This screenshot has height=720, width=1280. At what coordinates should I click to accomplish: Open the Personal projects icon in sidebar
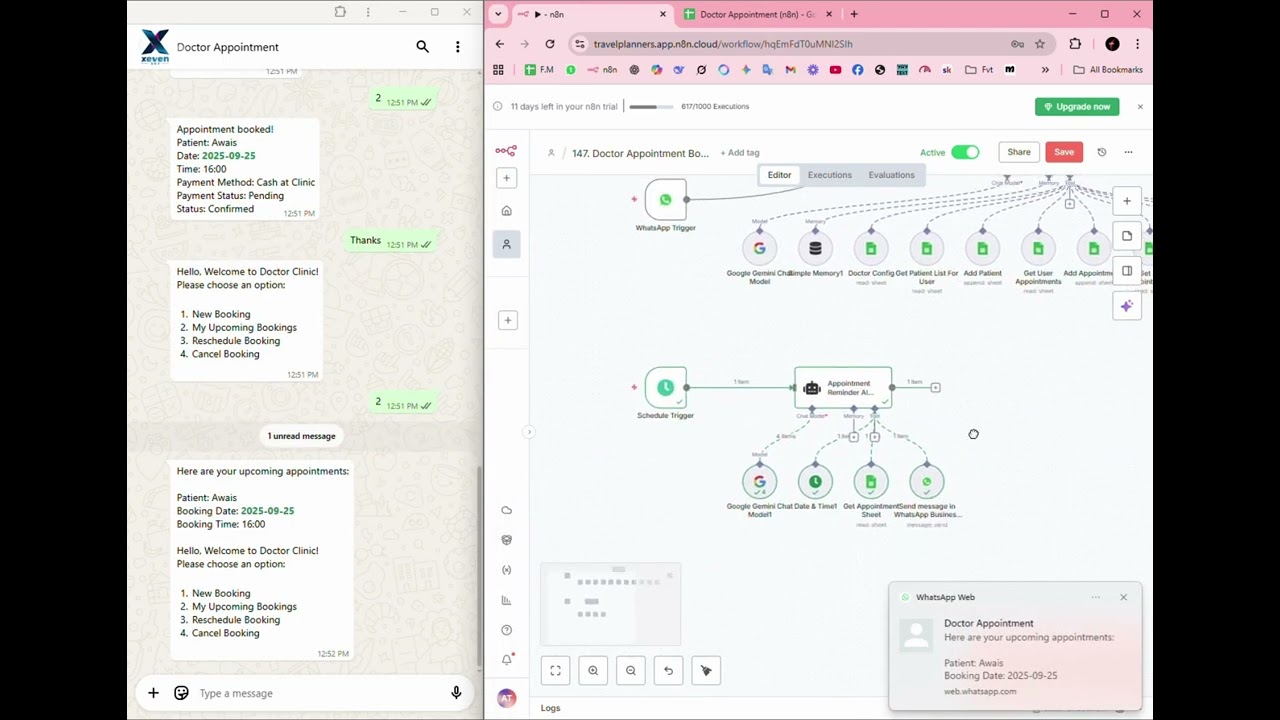point(506,244)
